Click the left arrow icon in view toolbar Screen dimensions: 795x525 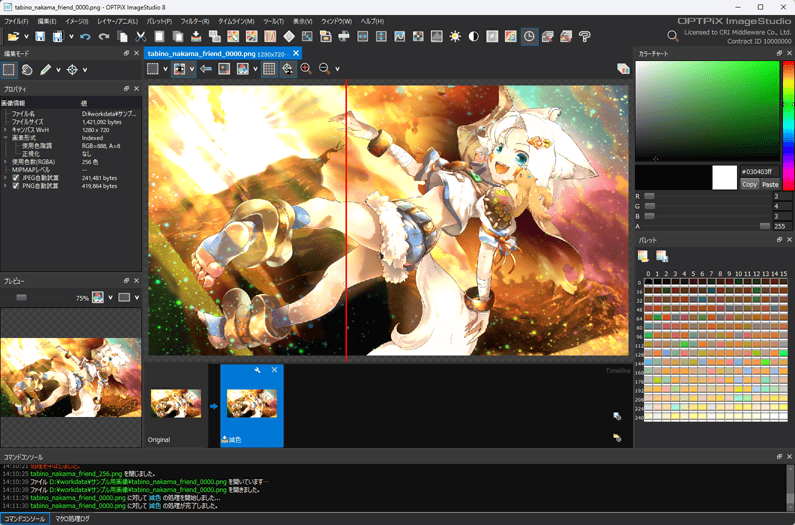205,69
